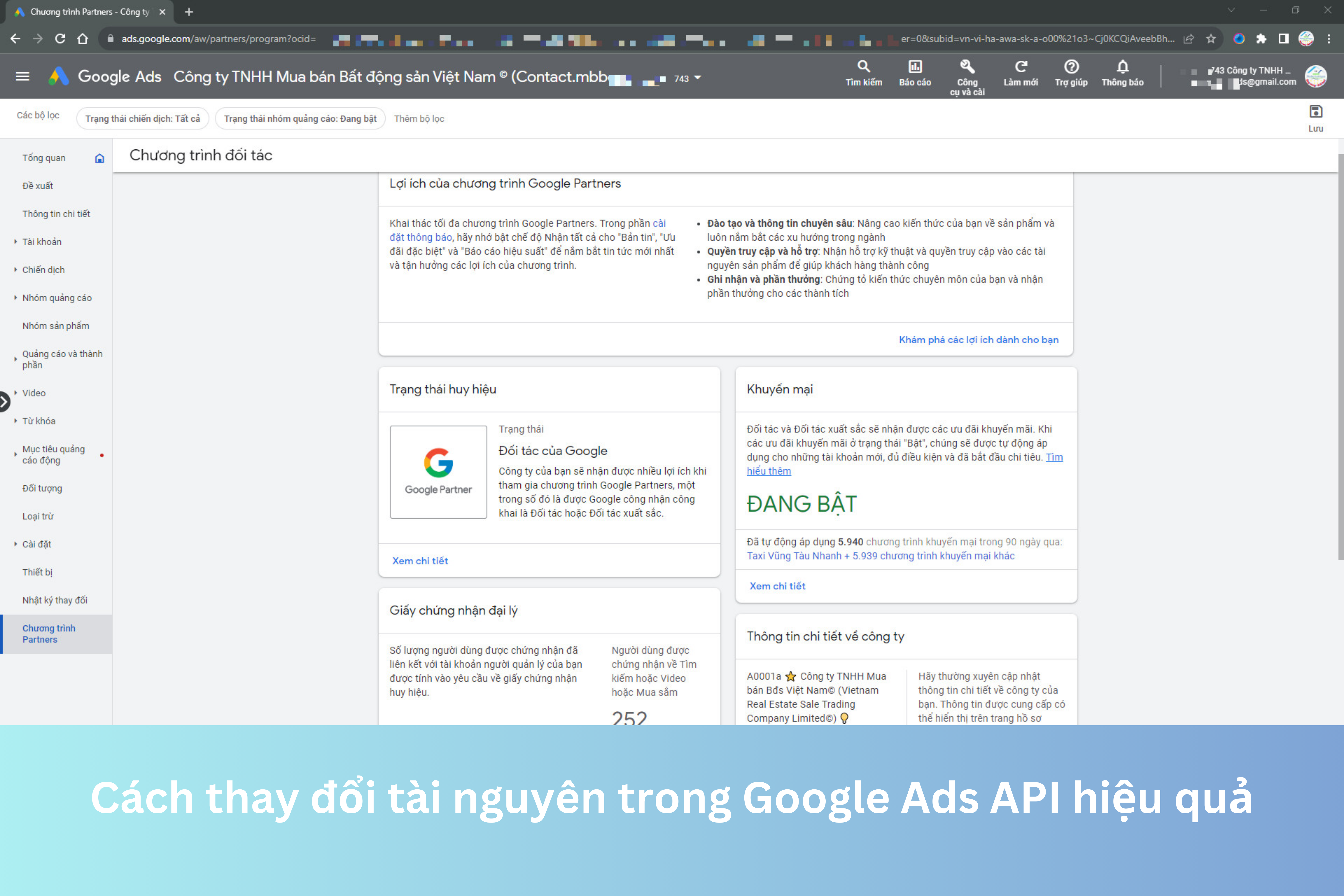The height and width of the screenshot is (896, 1344).
Task: Expand the sidebar collapse arrow
Action: [x=4, y=402]
